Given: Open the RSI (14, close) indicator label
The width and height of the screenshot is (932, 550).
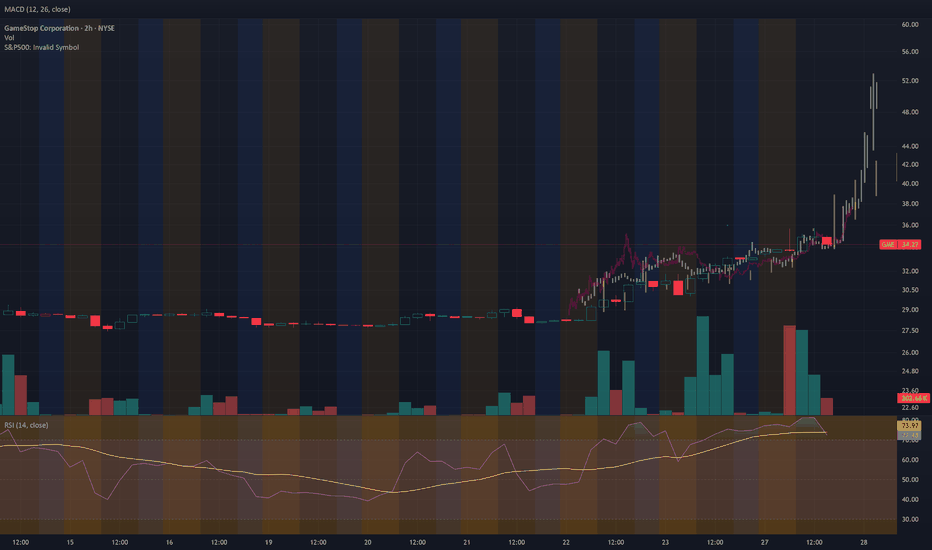Looking at the screenshot, I should 26,425.
